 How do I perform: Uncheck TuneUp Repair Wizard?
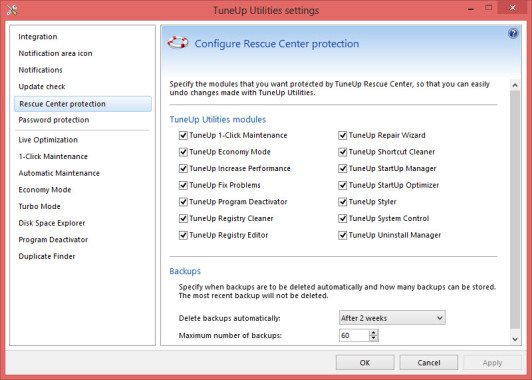(343, 135)
